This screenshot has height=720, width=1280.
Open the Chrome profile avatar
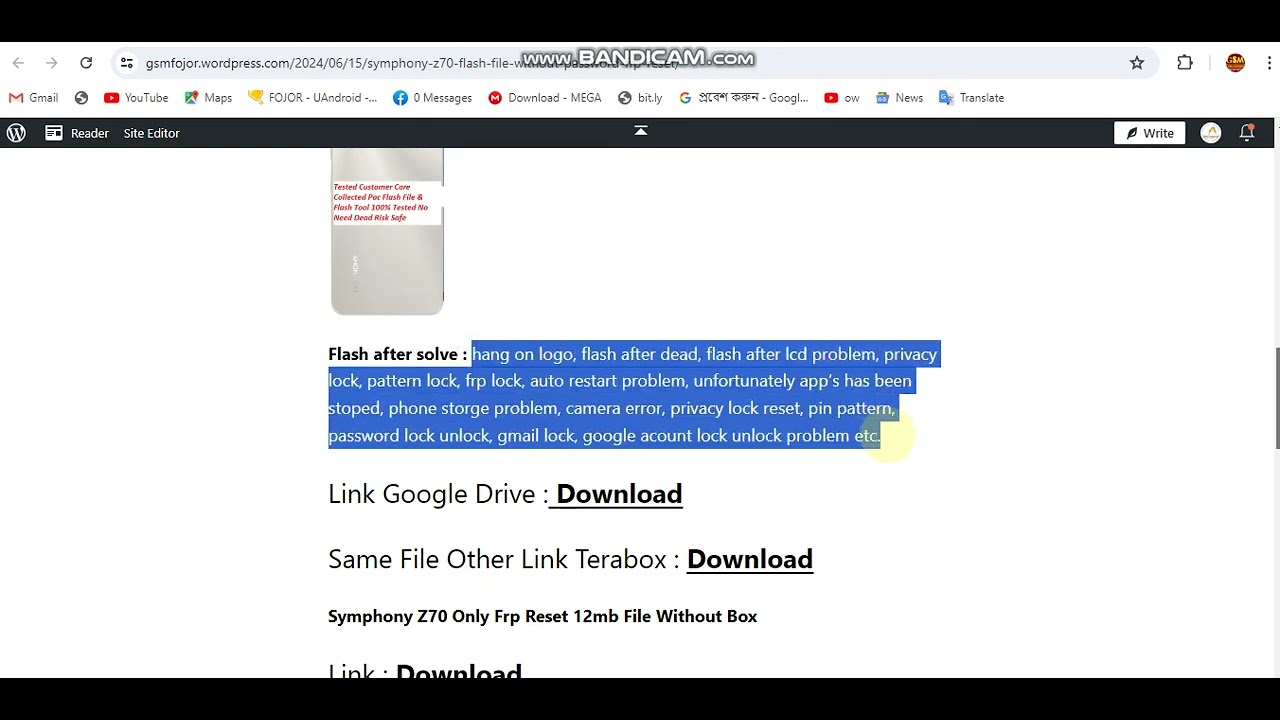(x=1235, y=63)
